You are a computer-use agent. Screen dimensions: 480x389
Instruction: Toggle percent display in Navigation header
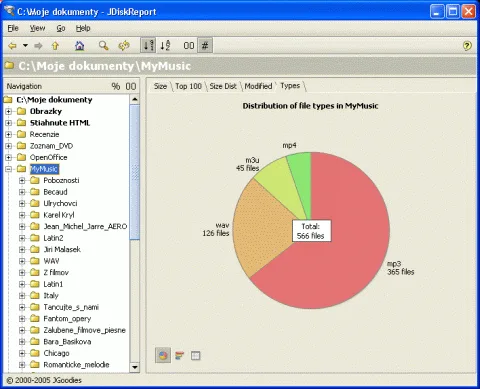116,86
